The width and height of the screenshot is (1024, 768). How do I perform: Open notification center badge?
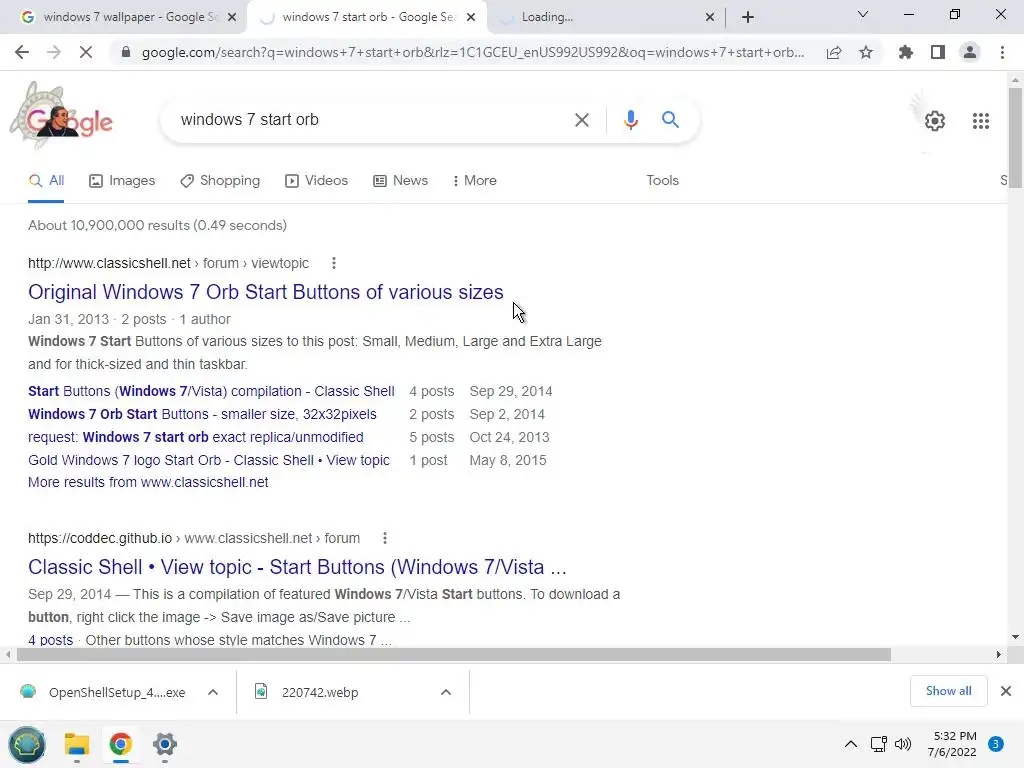coord(995,744)
